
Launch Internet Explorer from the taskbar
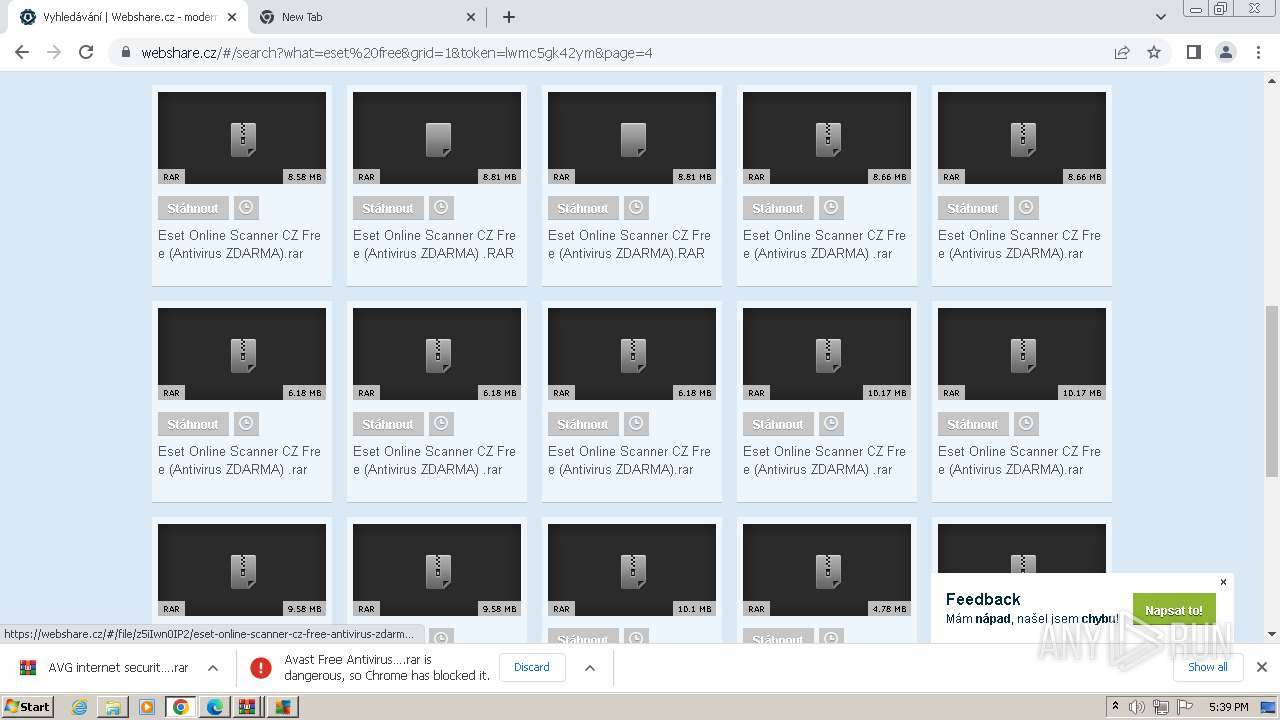click(x=79, y=707)
